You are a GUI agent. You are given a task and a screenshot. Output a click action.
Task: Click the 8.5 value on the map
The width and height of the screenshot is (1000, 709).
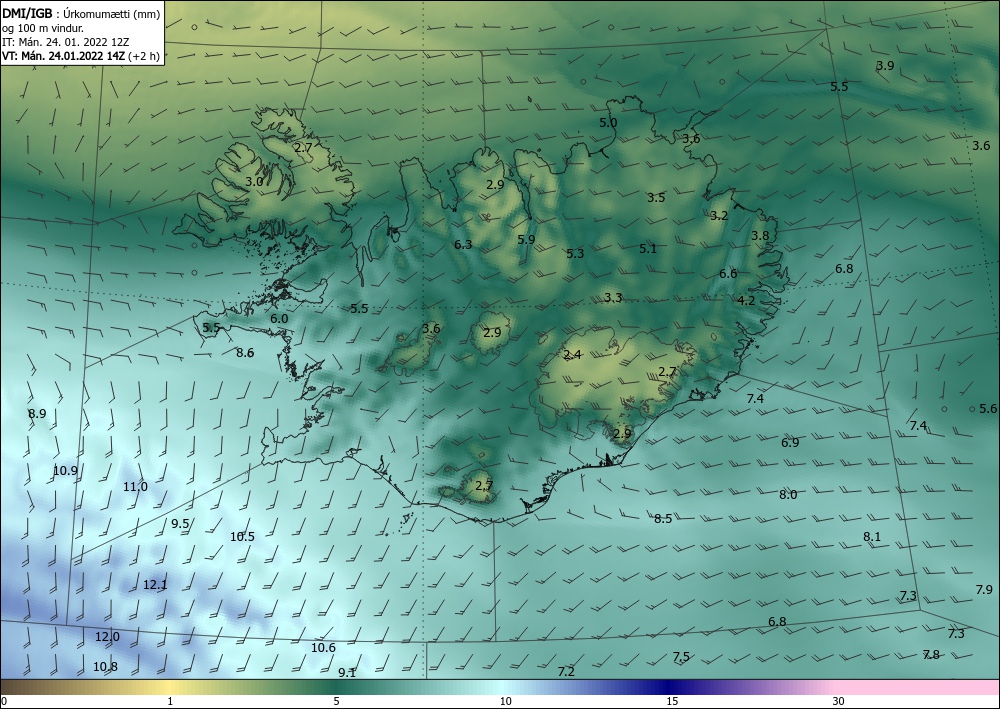tap(663, 518)
